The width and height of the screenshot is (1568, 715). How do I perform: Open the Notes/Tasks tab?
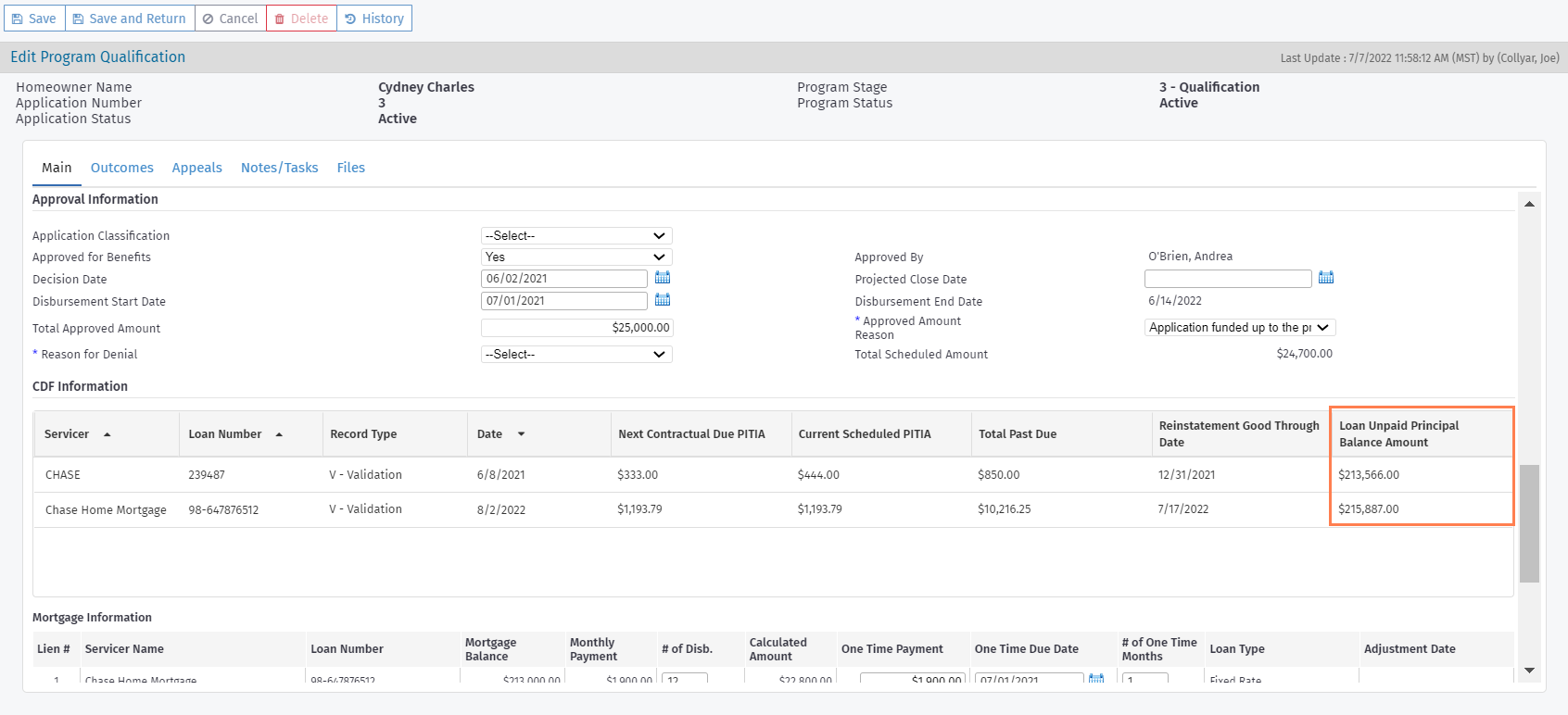click(279, 168)
